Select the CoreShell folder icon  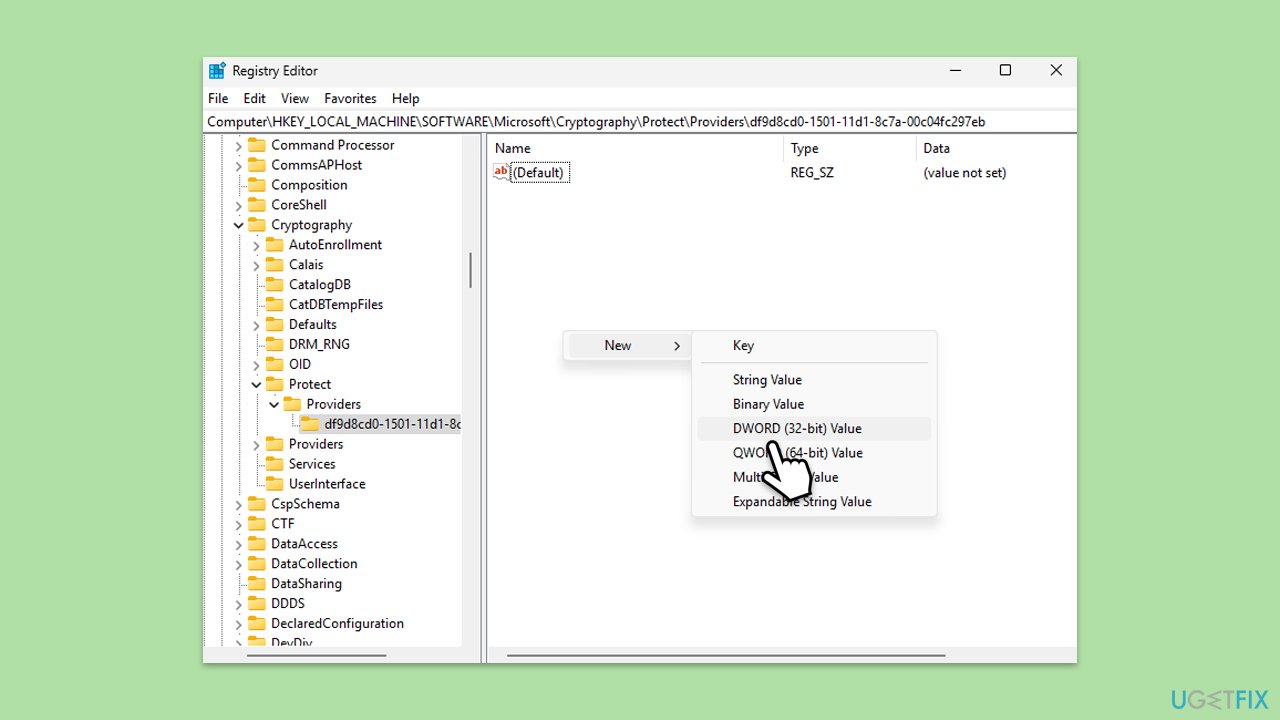pyautogui.click(x=257, y=205)
